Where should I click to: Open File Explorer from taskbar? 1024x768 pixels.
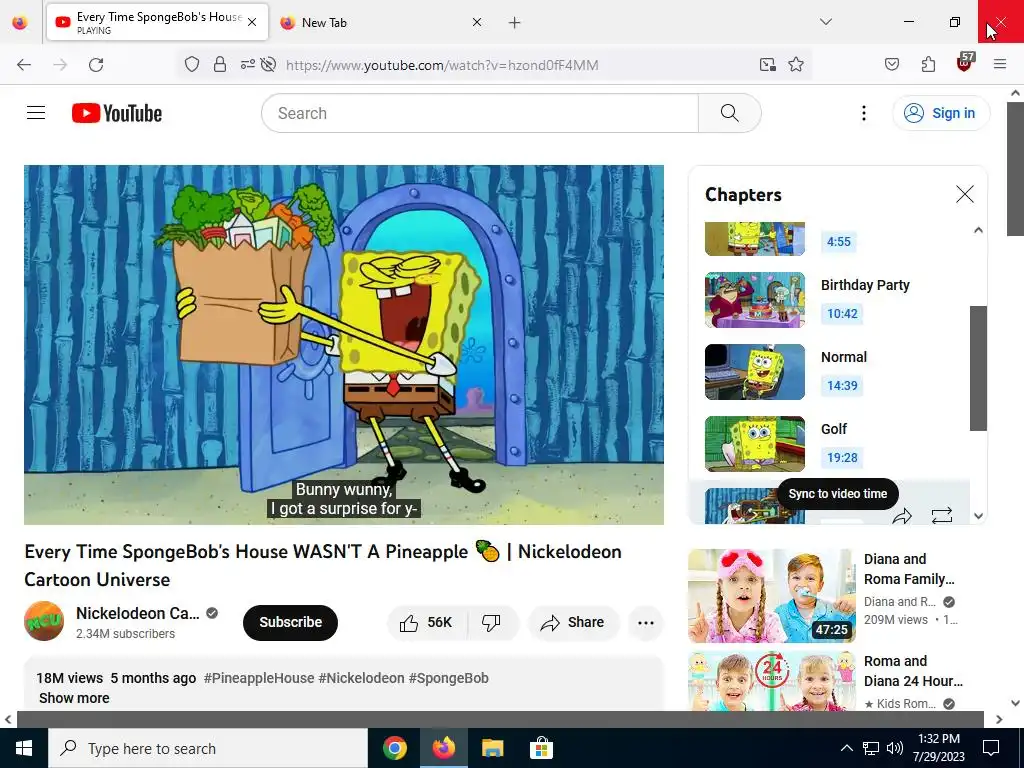click(x=492, y=748)
